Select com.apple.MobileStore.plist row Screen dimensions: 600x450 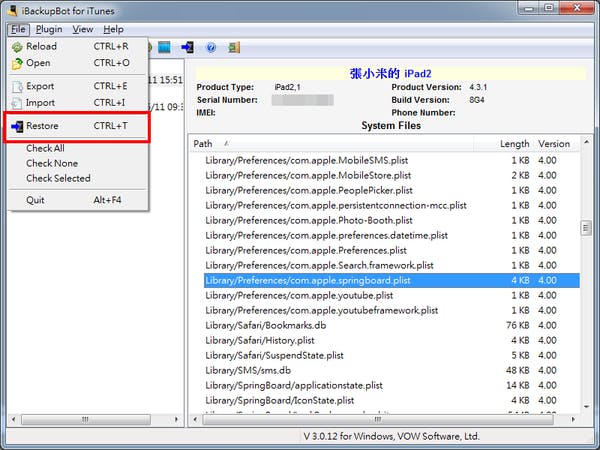(392, 175)
